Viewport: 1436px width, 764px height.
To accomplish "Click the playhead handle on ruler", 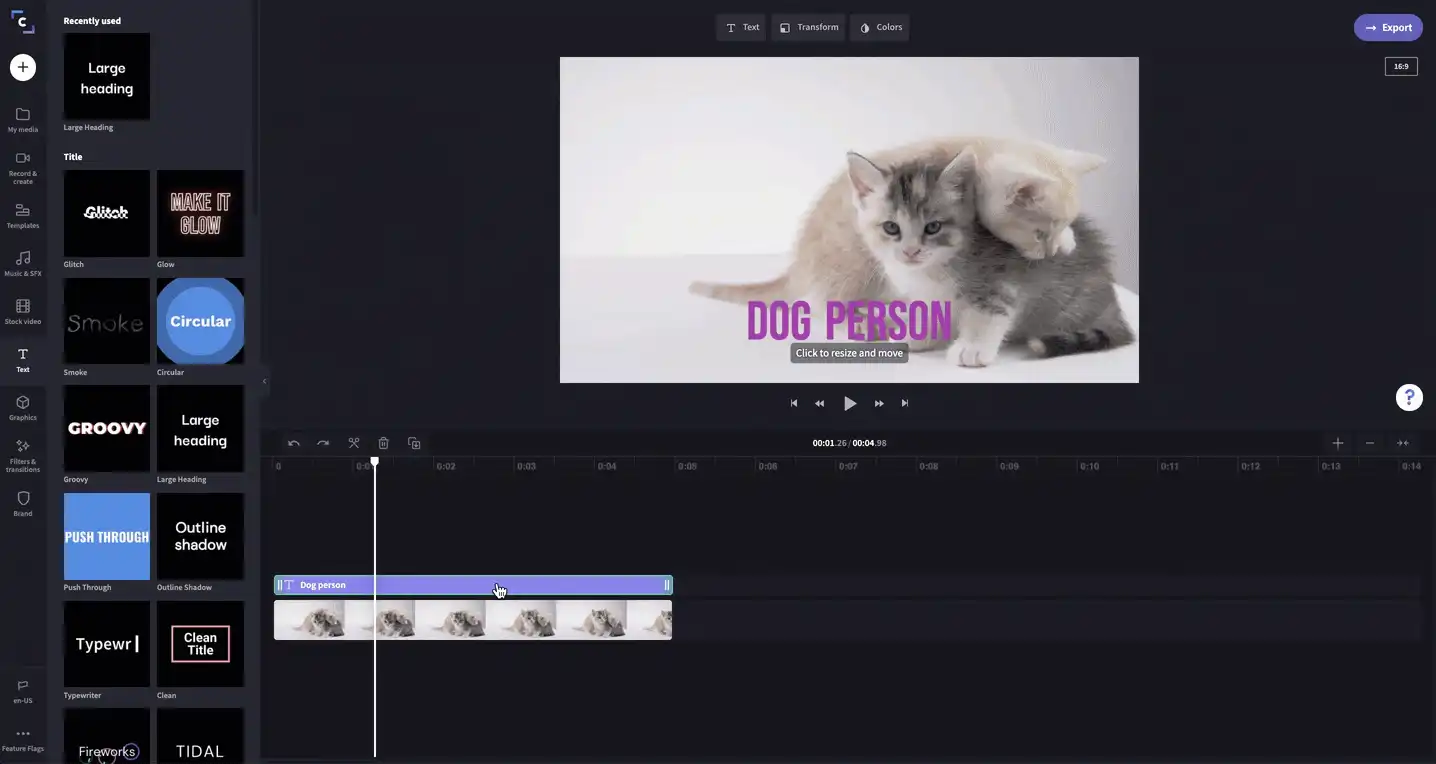I will click(x=375, y=462).
